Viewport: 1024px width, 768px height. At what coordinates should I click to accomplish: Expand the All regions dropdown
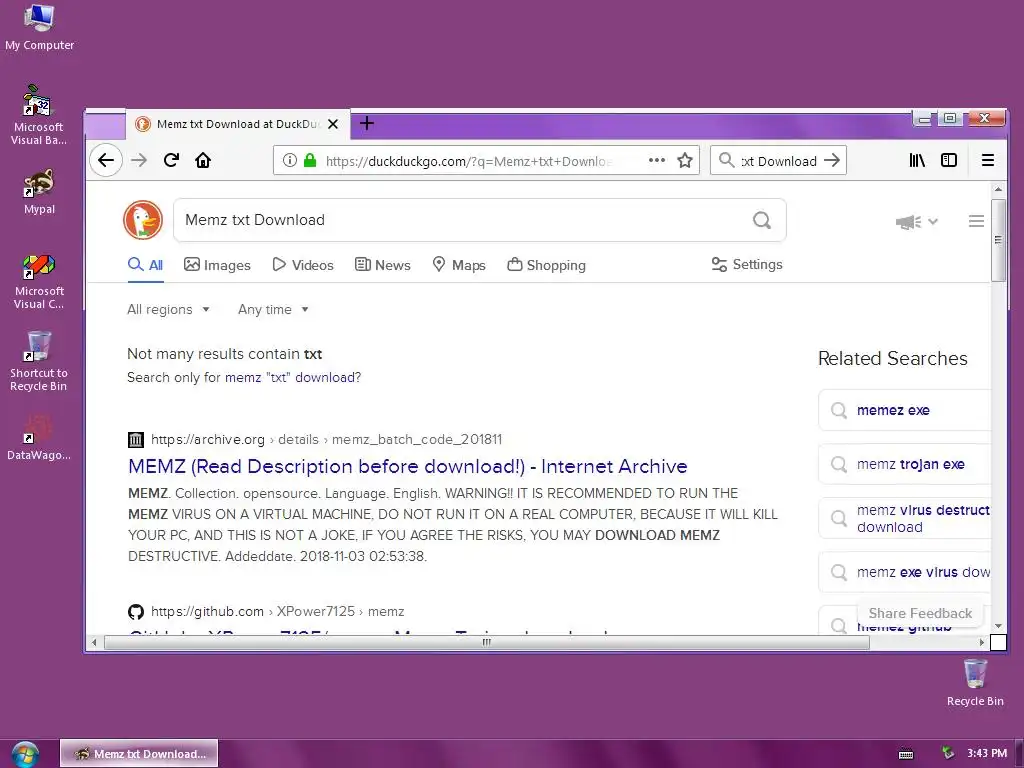(x=168, y=310)
